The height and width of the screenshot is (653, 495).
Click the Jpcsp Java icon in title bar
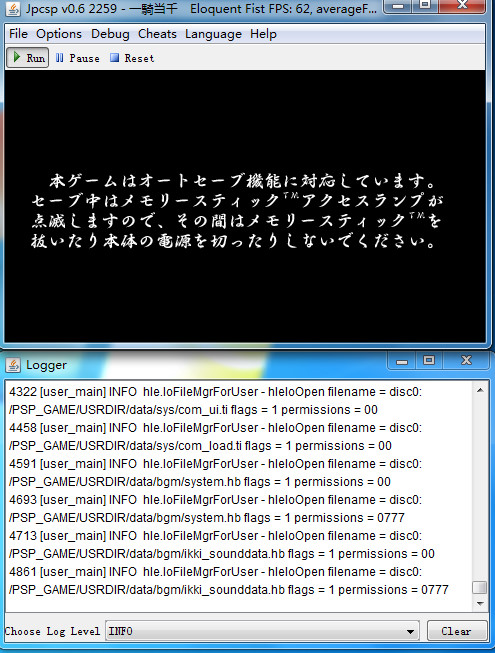(x=13, y=9)
